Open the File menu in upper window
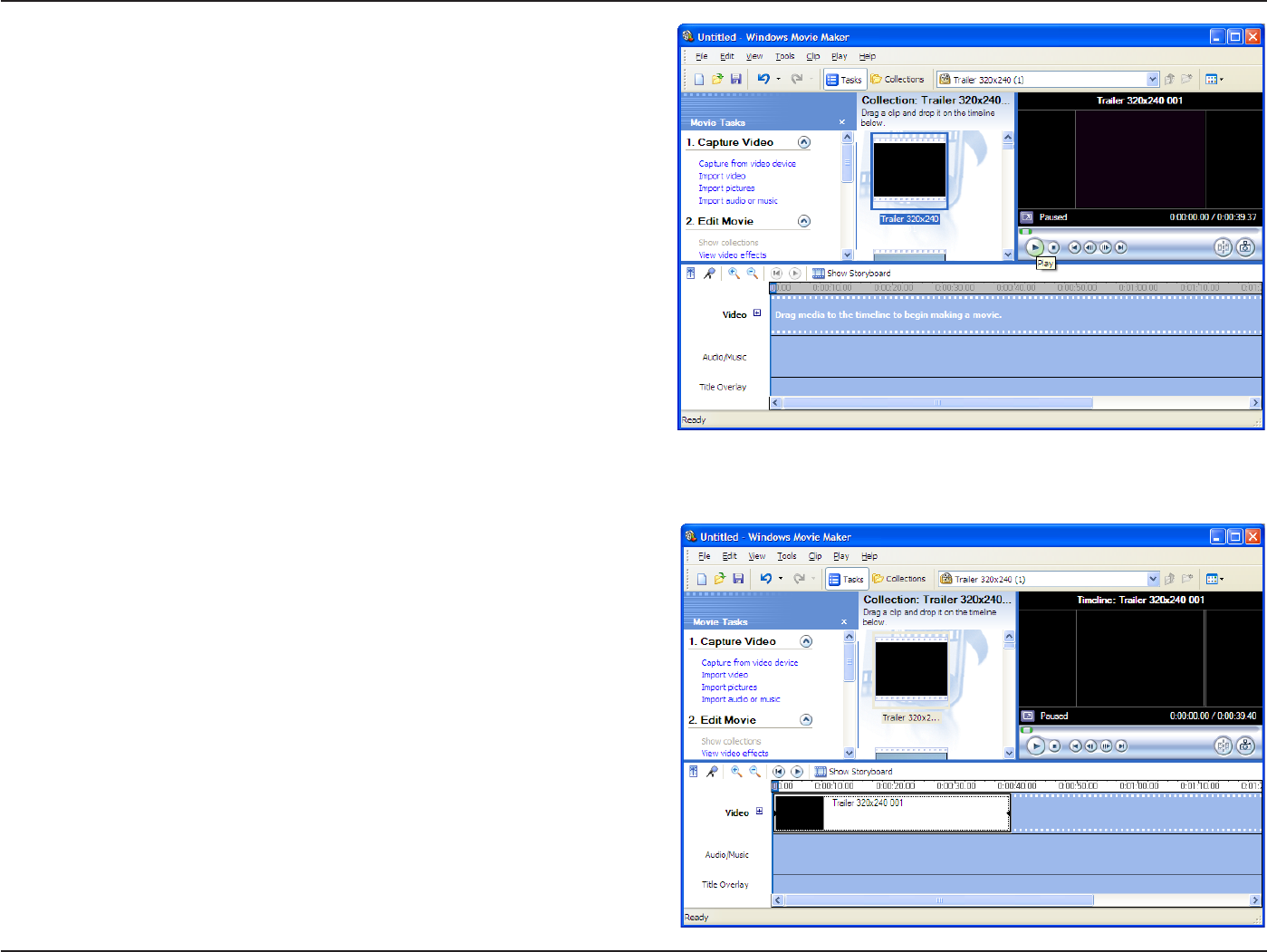 click(x=702, y=56)
